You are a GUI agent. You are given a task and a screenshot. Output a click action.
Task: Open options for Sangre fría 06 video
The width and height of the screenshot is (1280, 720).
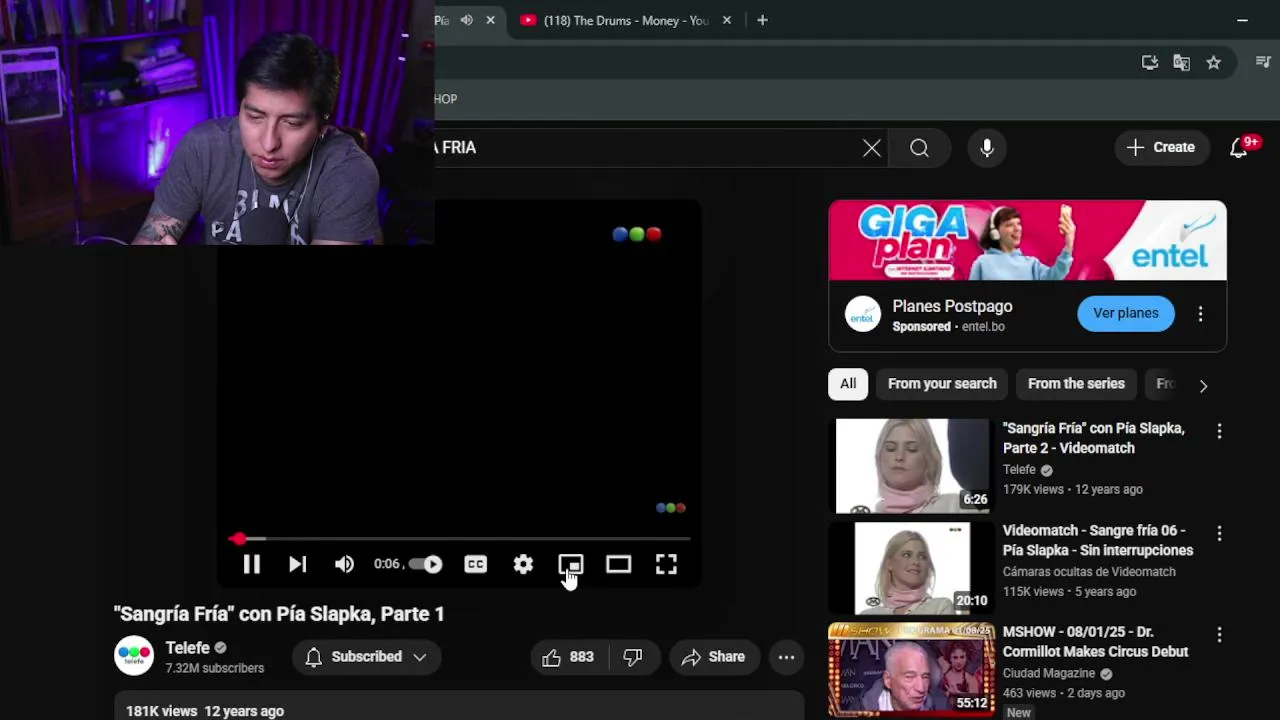pos(1219,533)
